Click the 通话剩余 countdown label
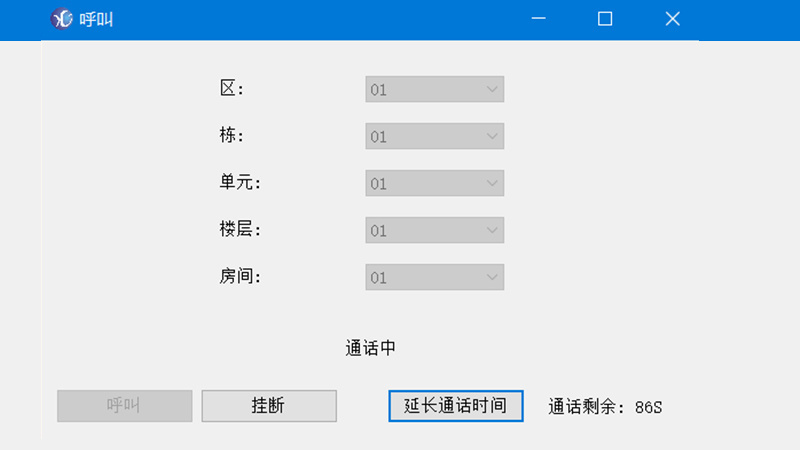Screen dimensions: 800x450 coord(605,407)
